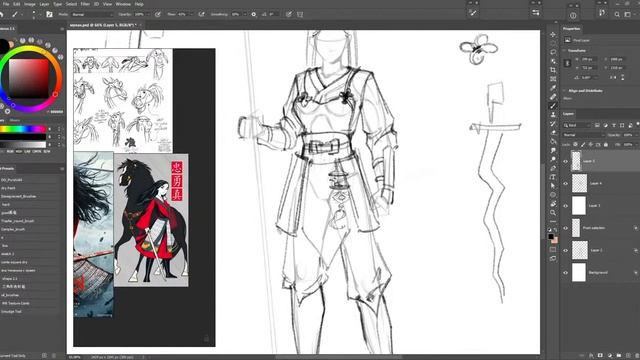Open the File menu
Viewport: 640px width, 360px height.
pos(6,4)
